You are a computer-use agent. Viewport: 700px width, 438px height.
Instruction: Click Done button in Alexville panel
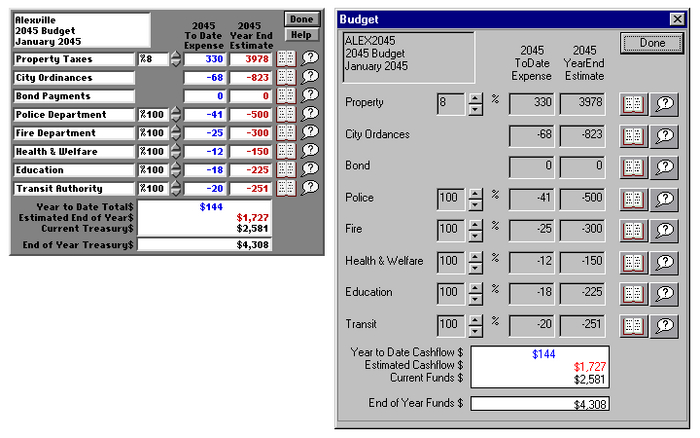pyautogui.click(x=301, y=19)
